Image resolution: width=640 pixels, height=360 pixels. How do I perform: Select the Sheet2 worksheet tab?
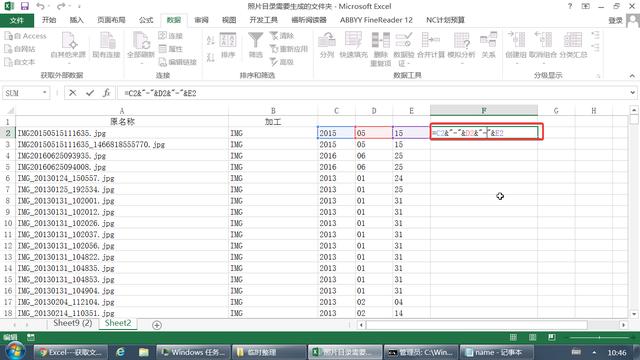point(118,323)
